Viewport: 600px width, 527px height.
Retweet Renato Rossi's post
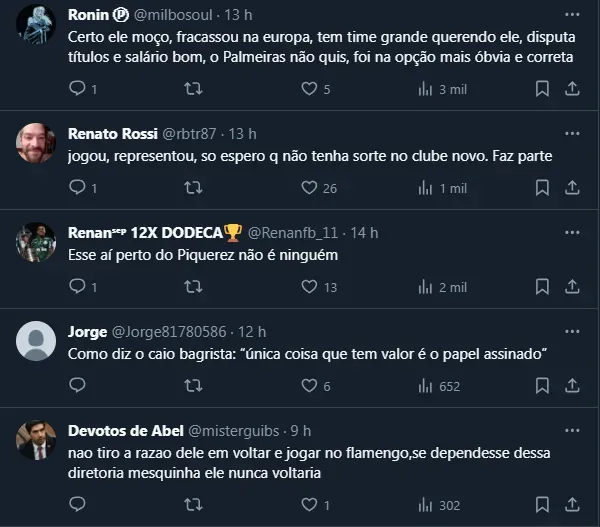point(194,187)
